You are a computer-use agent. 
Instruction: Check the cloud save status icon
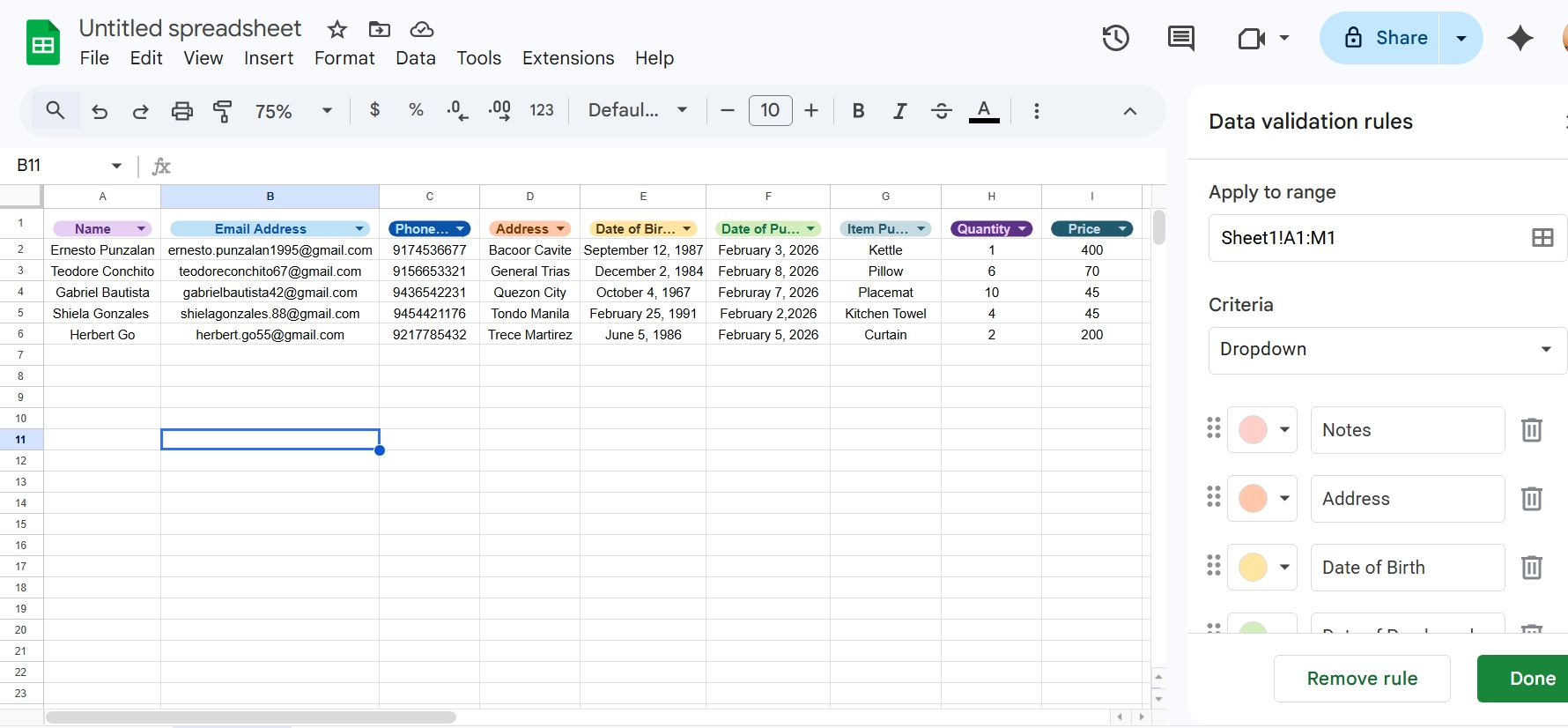[422, 30]
